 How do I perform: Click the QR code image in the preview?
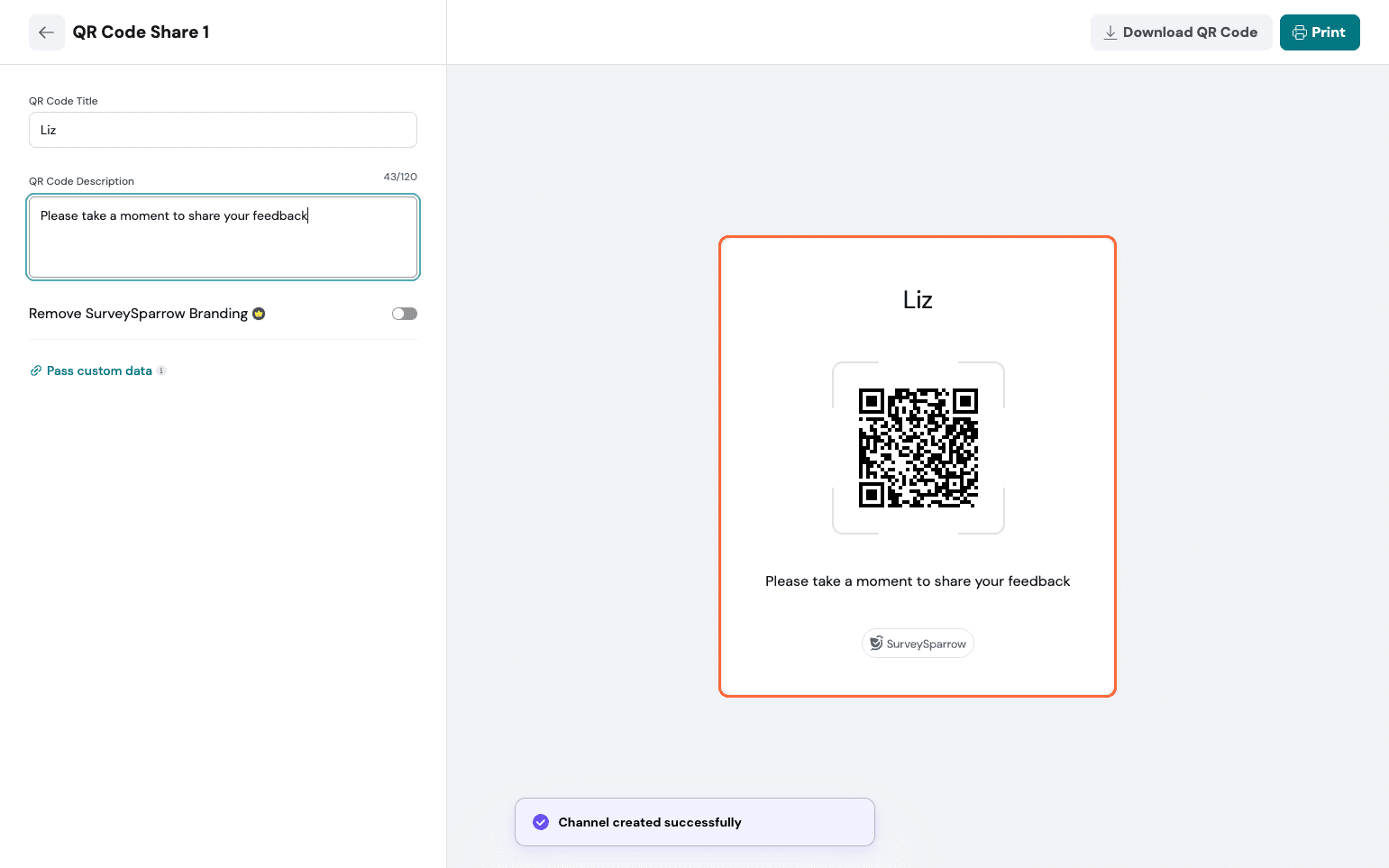click(918, 448)
